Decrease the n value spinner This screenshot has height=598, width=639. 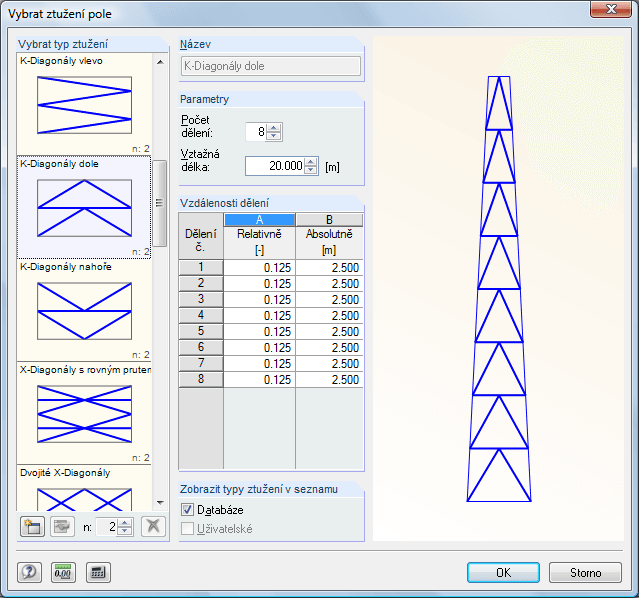pos(125,530)
